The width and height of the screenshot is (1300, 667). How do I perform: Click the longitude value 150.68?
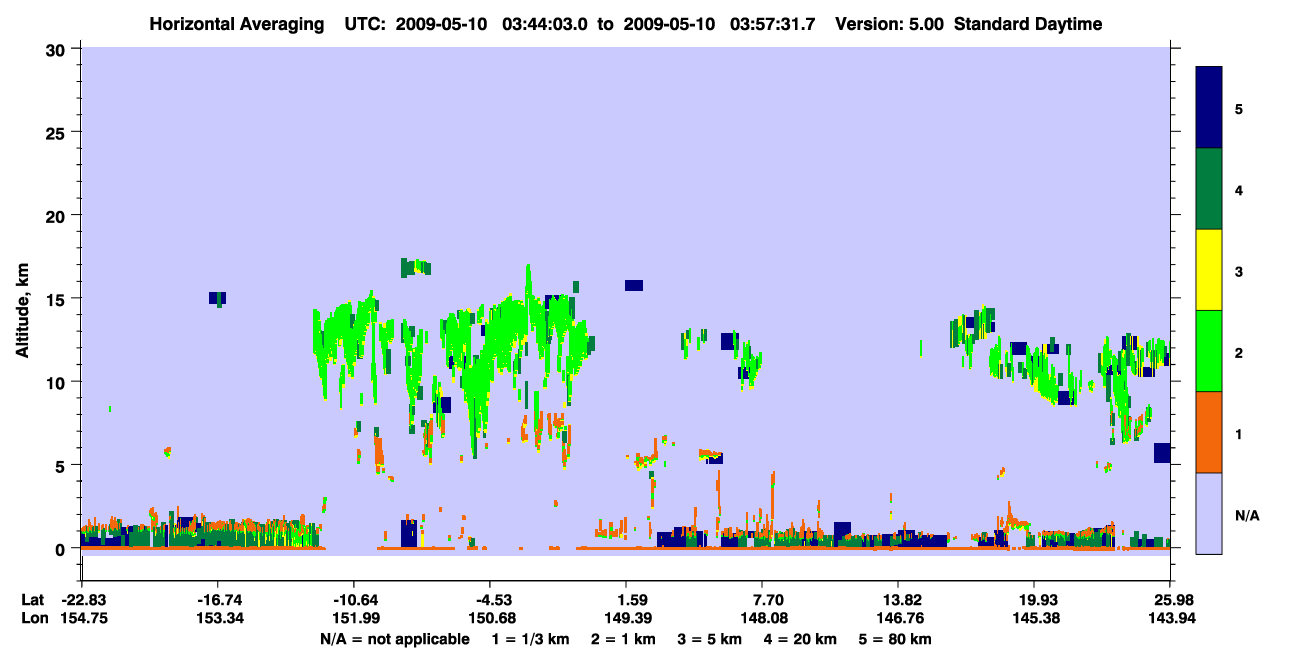point(490,618)
